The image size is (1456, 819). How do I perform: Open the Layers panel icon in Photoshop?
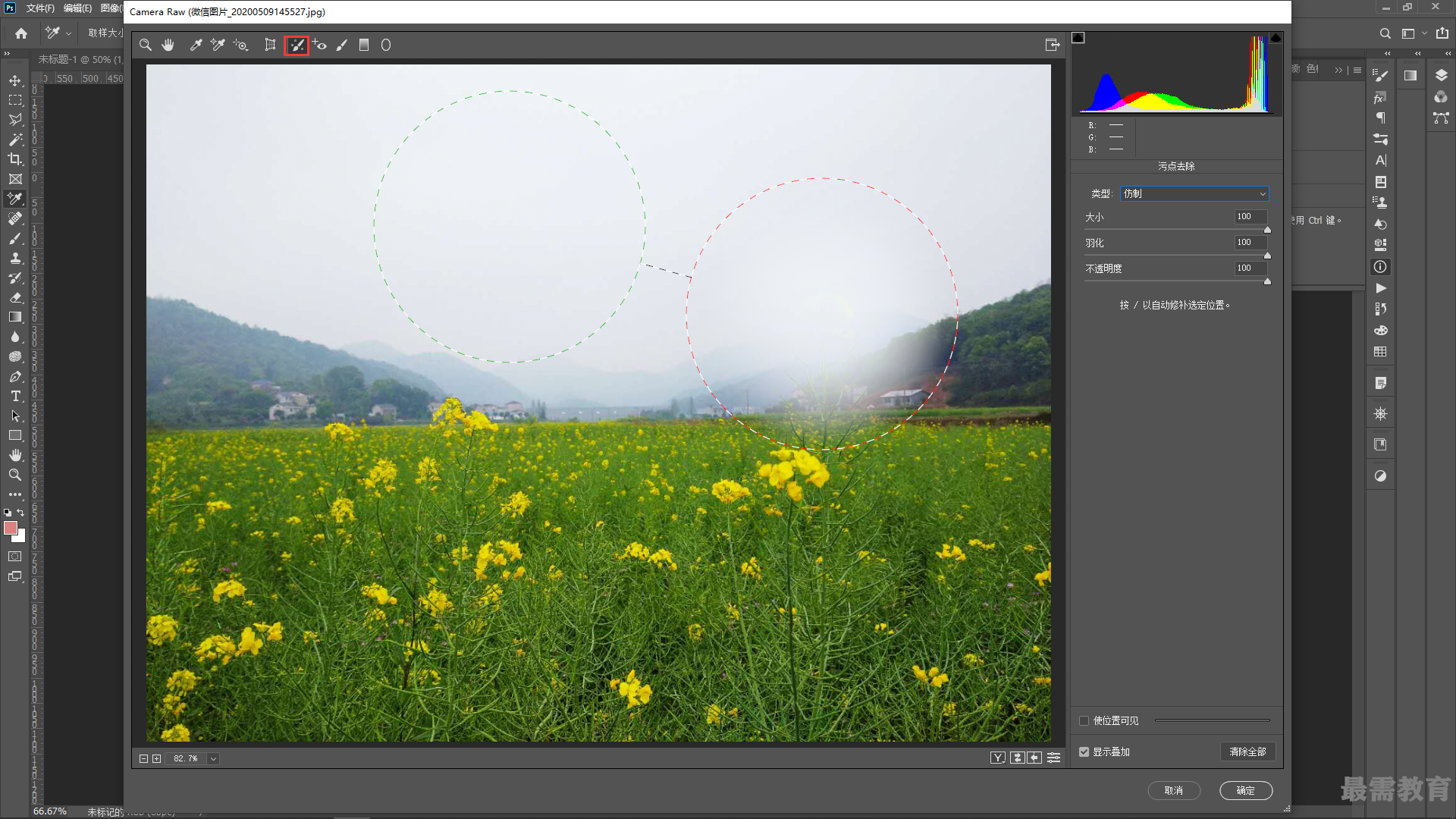(x=1442, y=75)
